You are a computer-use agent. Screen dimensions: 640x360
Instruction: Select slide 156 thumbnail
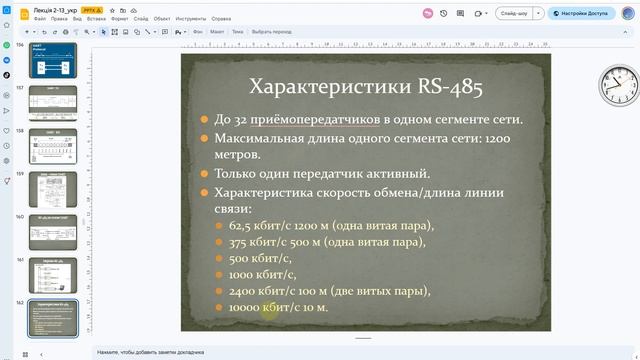(53, 60)
